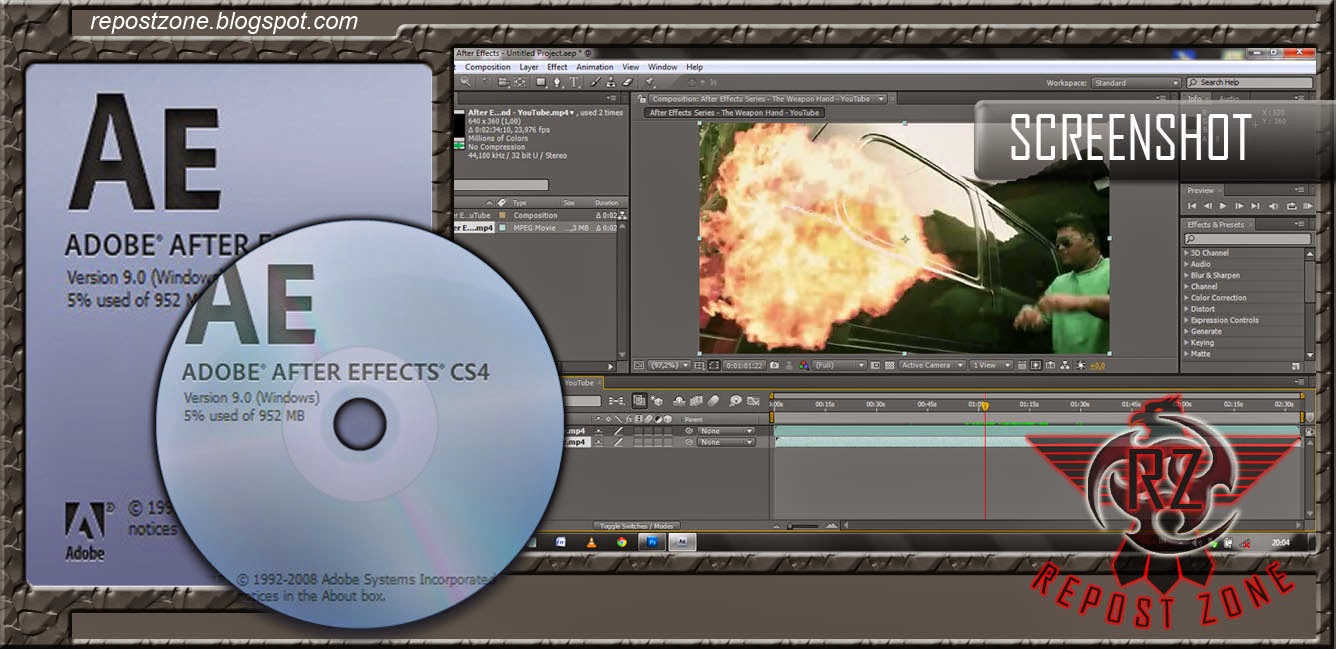1336x649 pixels.
Task: Click the current time 0:01:01:22 display
Action: pos(744,365)
